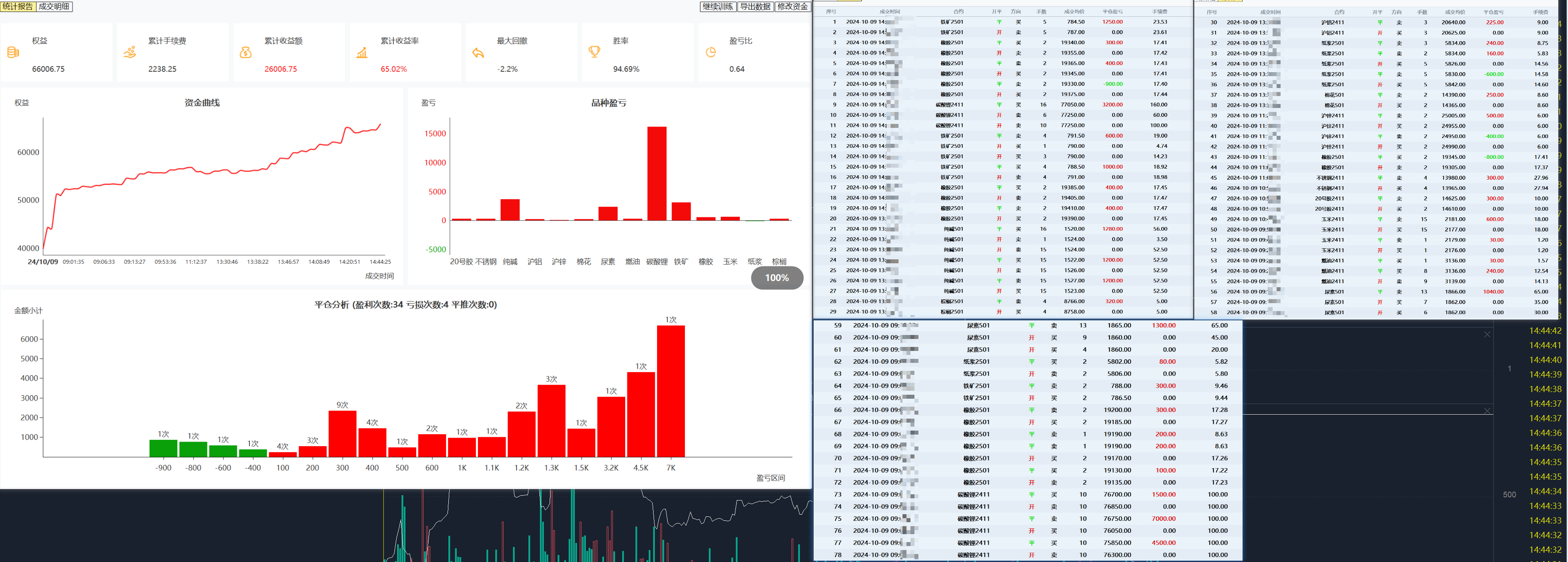Click the 继续训练 button
The height and width of the screenshot is (562, 1568).
(718, 7)
